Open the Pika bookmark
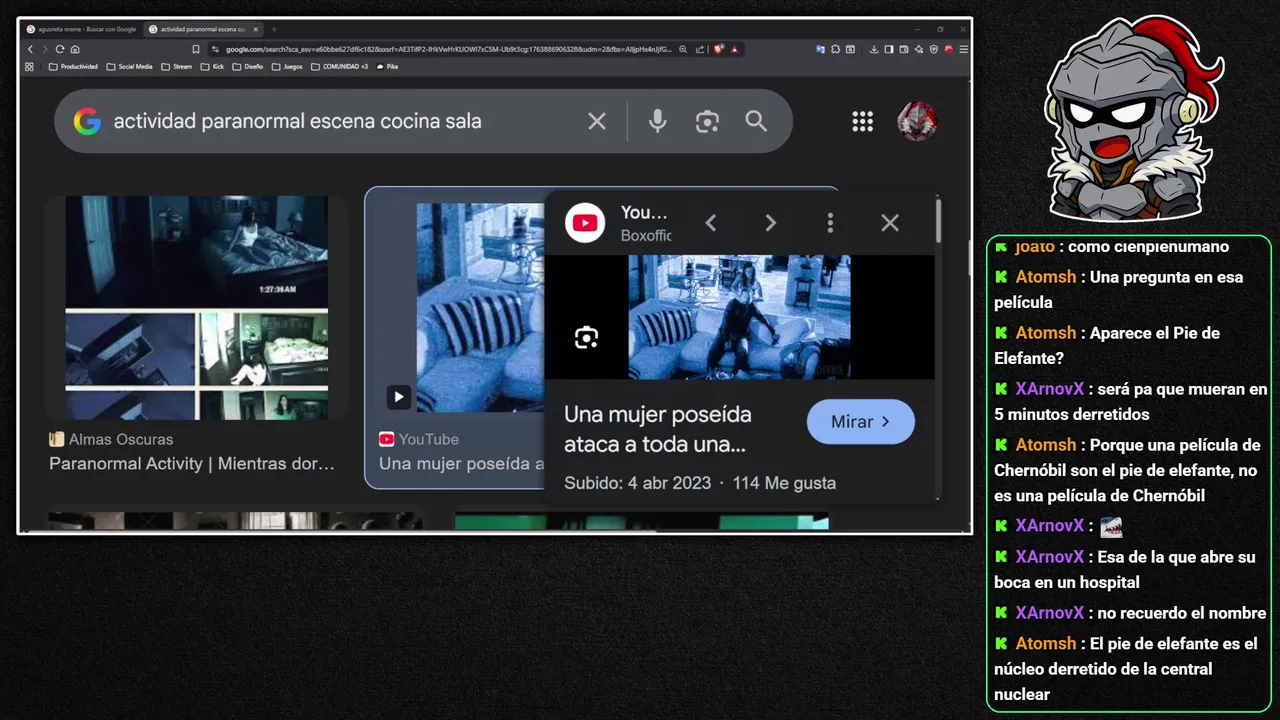Screen dimensions: 1280x720 [387, 66]
